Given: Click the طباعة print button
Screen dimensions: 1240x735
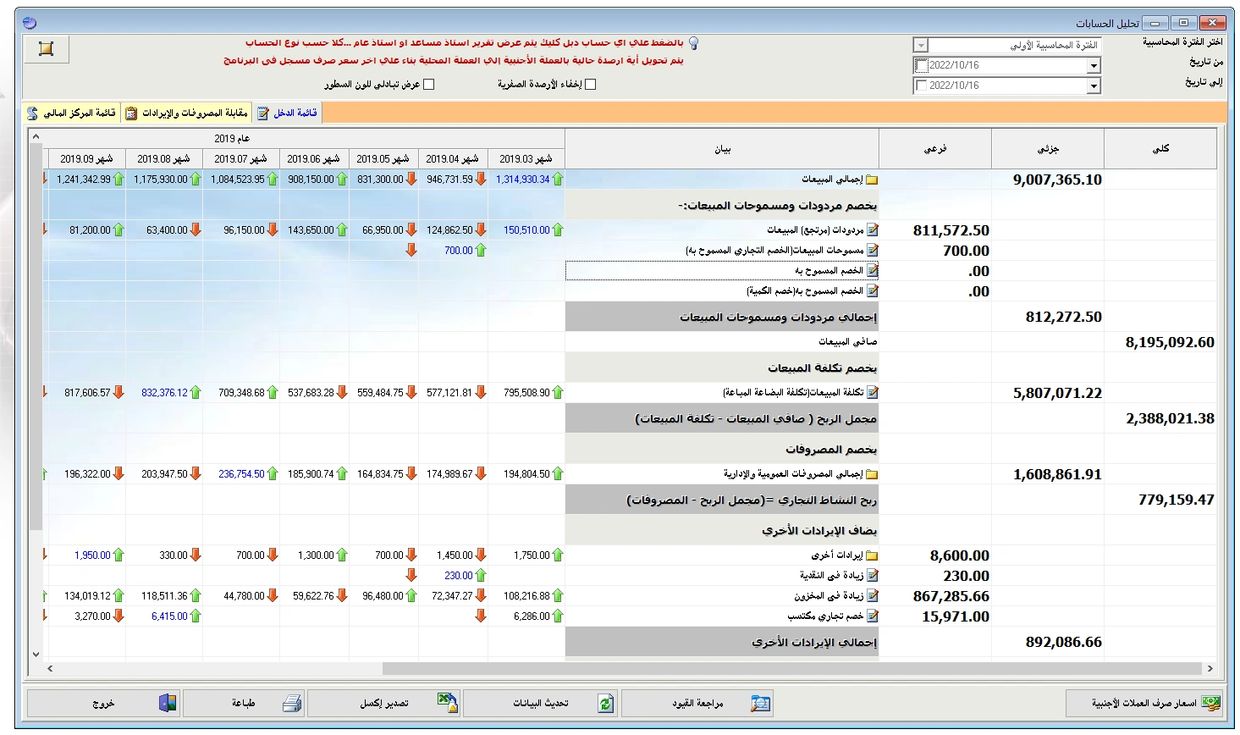Looking at the screenshot, I should (x=243, y=703).
